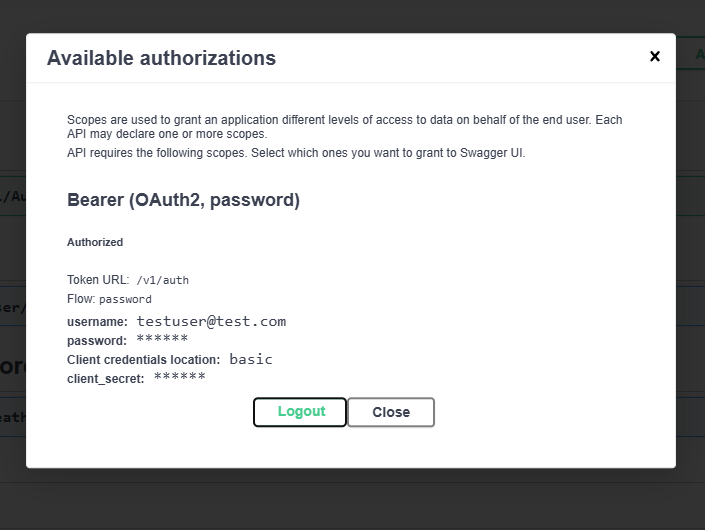The width and height of the screenshot is (705, 530).
Task: Click the dimmed eath endpoint row
Action: click(x=13, y=417)
